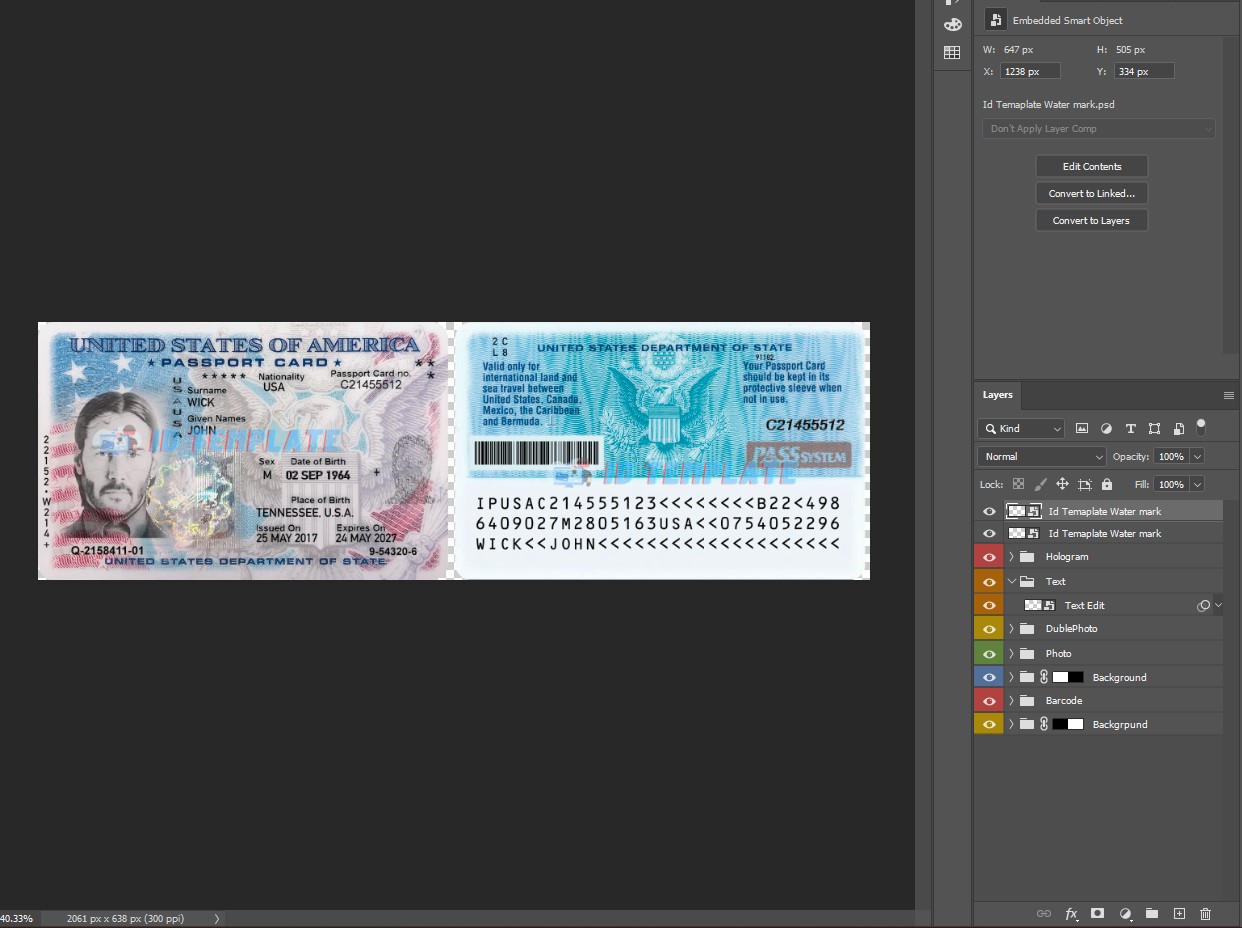
Task: Add a layer style with fx icon
Action: pyautogui.click(x=1071, y=913)
